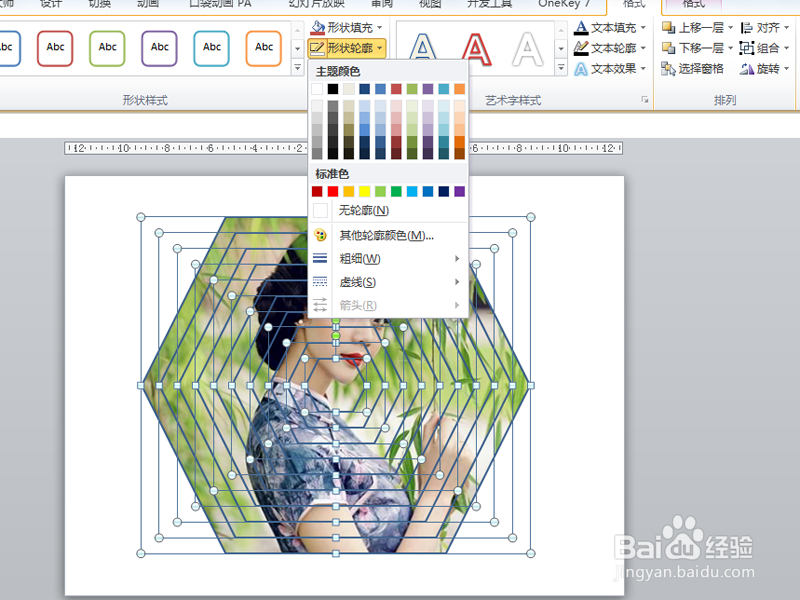800x600 pixels.
Task: Pick white from theme colors
Action: tap(317, 89)
